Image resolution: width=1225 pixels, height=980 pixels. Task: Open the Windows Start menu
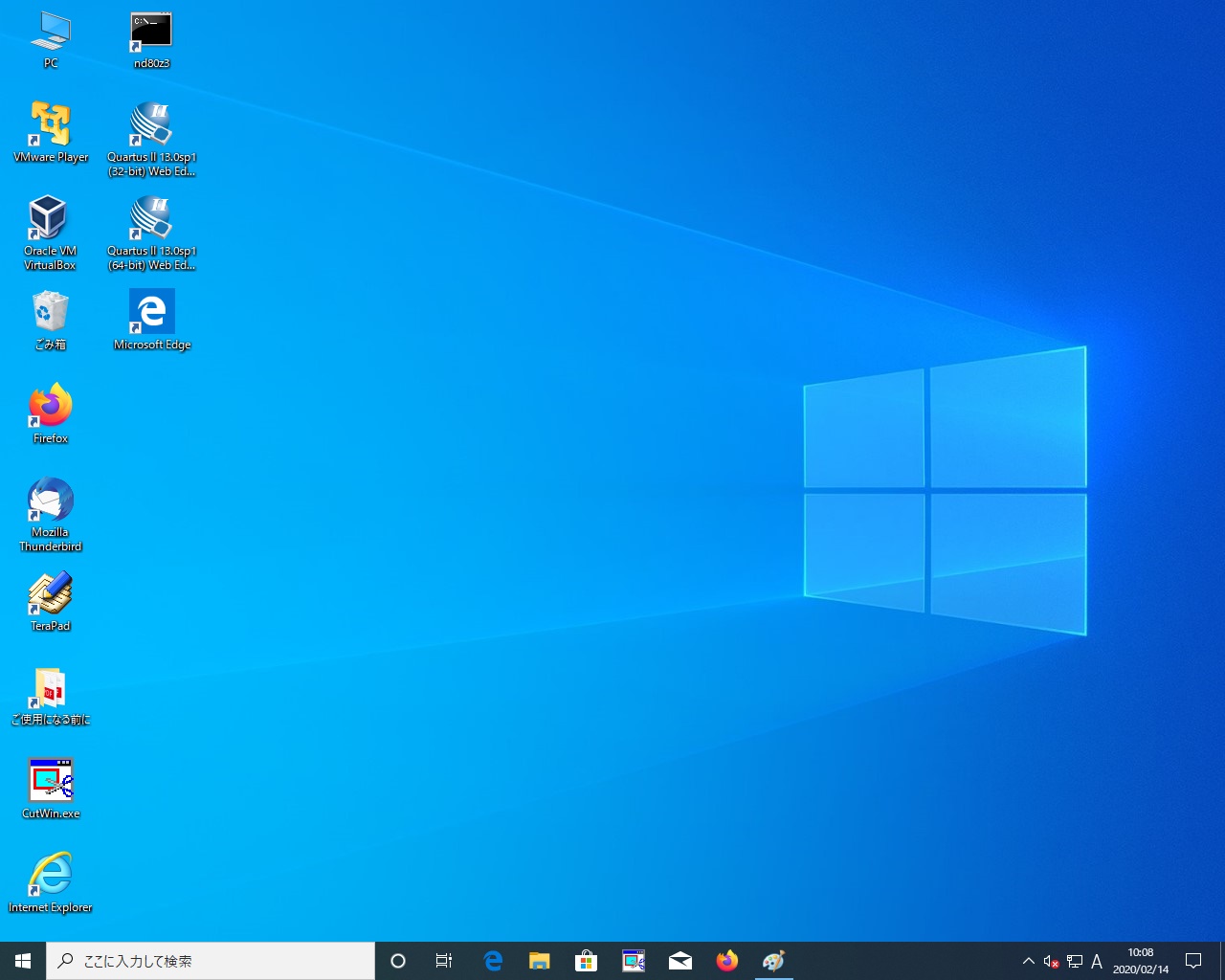click(23, 961)
